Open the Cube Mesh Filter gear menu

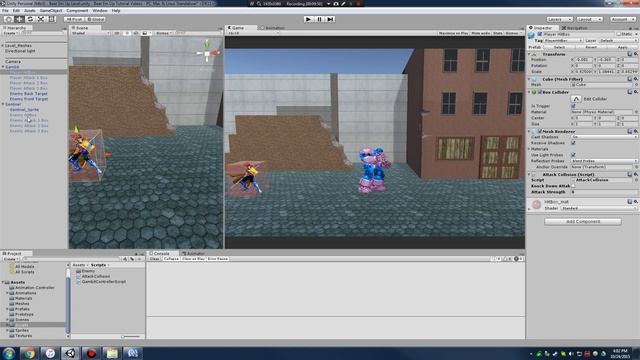pos(636,79)
